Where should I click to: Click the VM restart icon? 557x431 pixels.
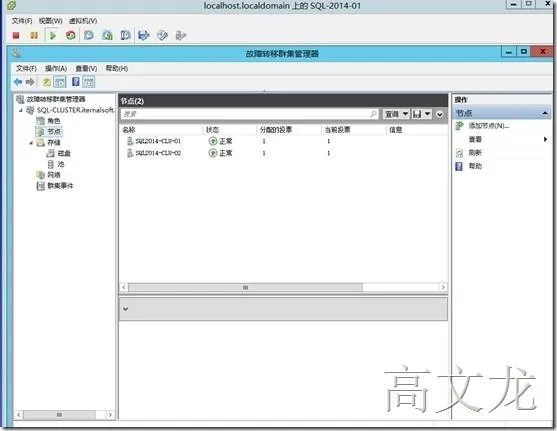click(71, 35)
